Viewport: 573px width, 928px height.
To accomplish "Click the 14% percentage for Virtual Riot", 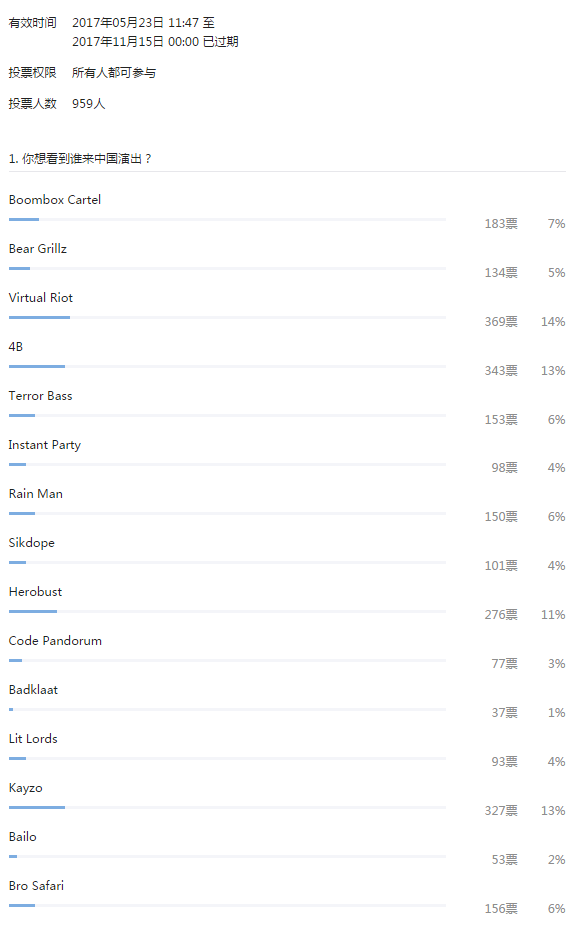I will pos(553,322).
